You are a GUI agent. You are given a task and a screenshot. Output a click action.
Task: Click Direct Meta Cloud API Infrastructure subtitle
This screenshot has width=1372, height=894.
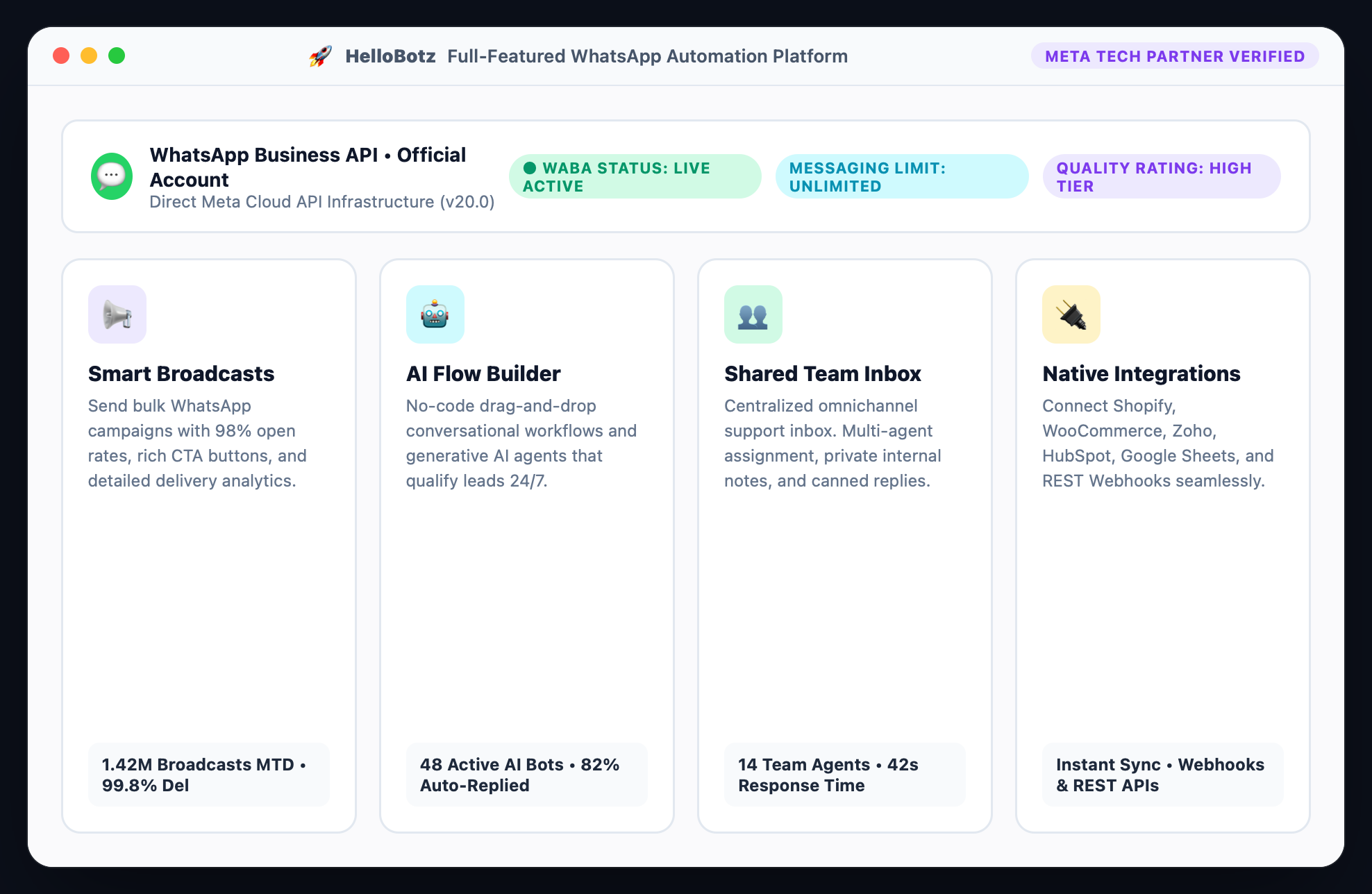point(322,202)
